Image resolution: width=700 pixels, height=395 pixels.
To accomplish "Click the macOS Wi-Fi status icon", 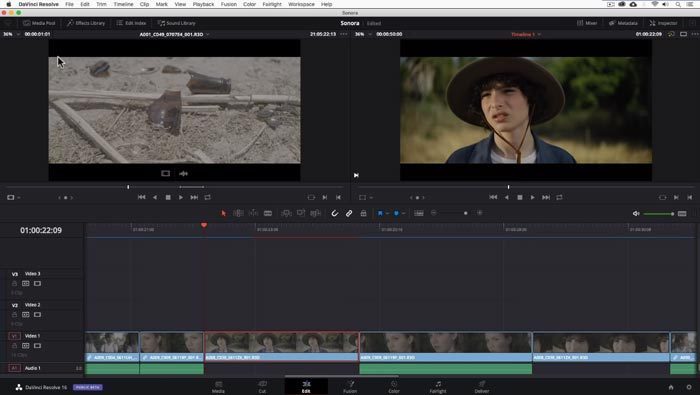I will 654,4.
